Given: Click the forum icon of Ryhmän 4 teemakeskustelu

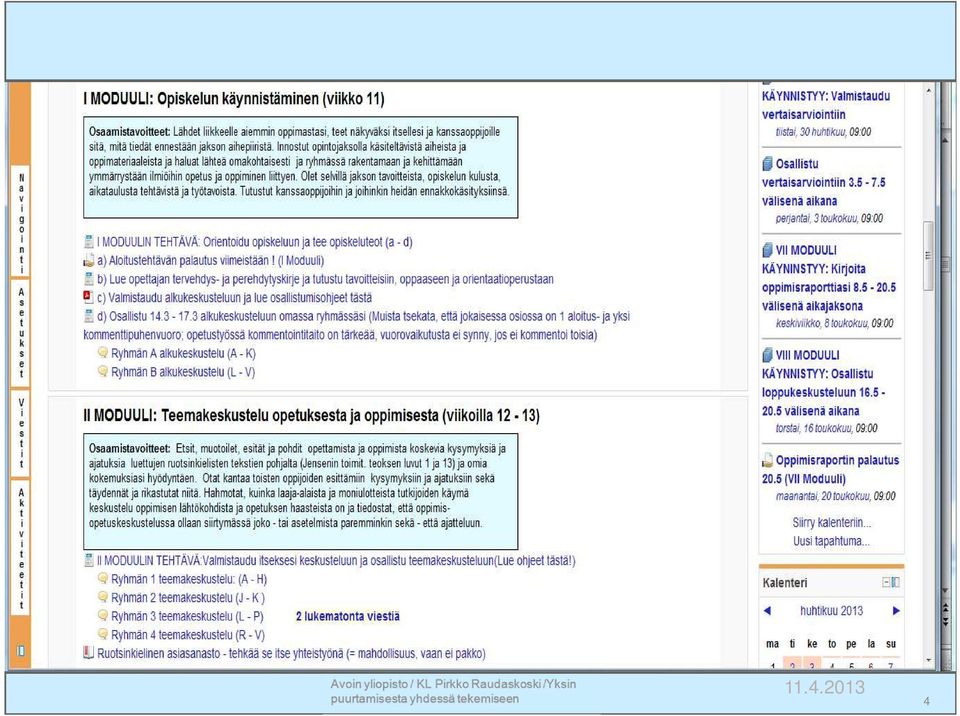Looking at the screenshot, I should (103, 635).
